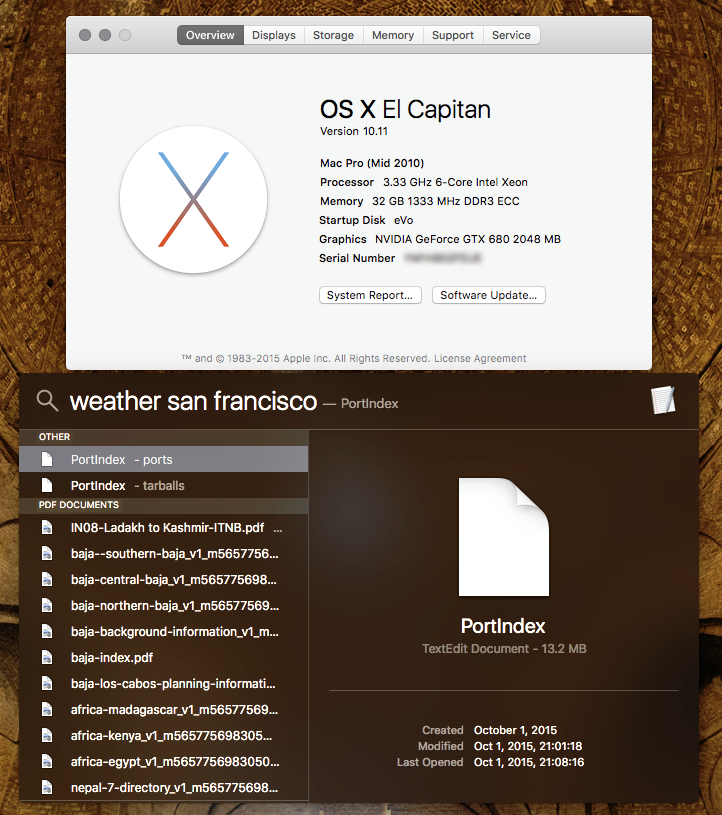Screen dimensions: 722x815
Task: Select baja-central-baja PDF result
Action: (164, 580)
